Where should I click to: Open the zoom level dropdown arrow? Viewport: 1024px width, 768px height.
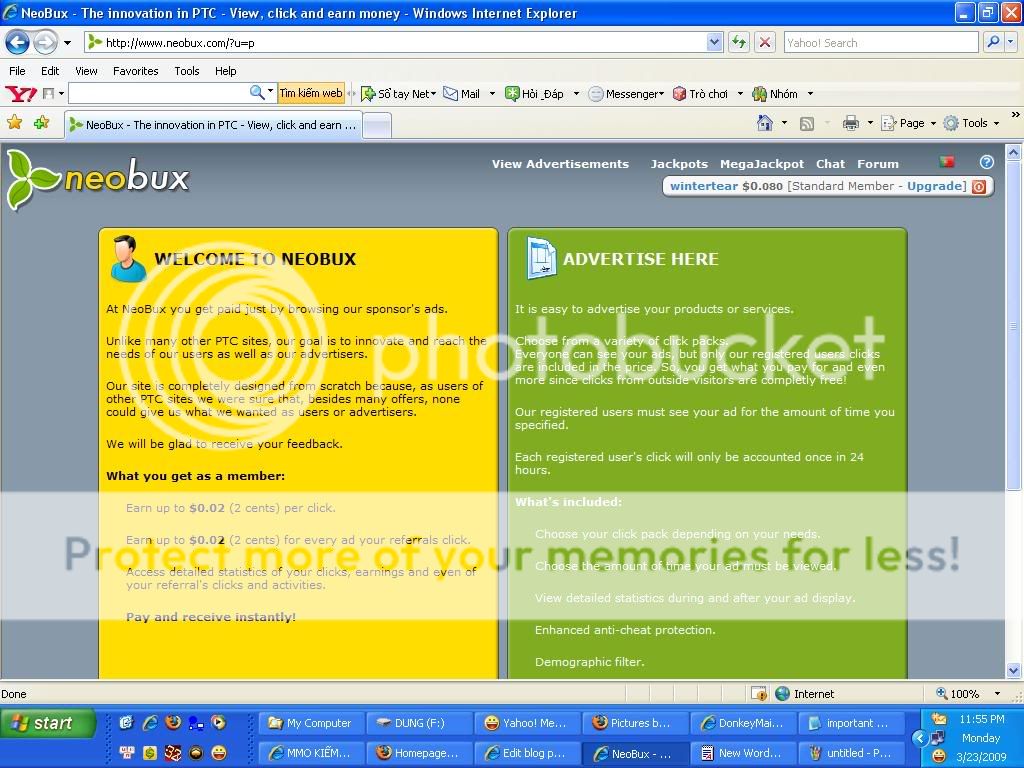click(x=997, y=694)
